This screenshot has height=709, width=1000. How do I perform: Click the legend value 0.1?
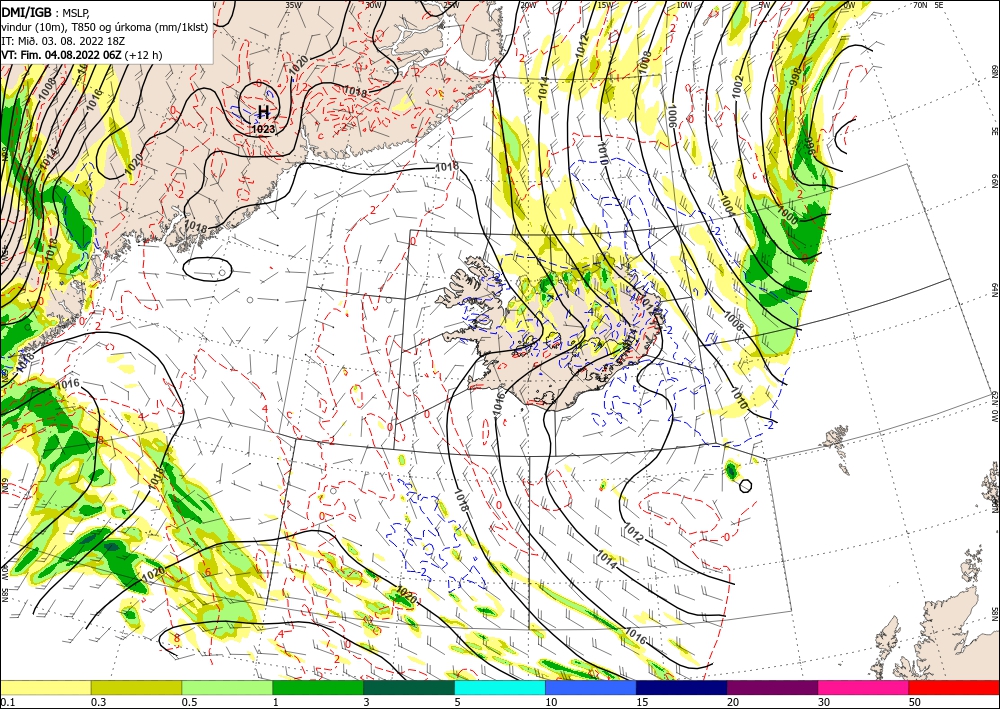pos(6,702)
